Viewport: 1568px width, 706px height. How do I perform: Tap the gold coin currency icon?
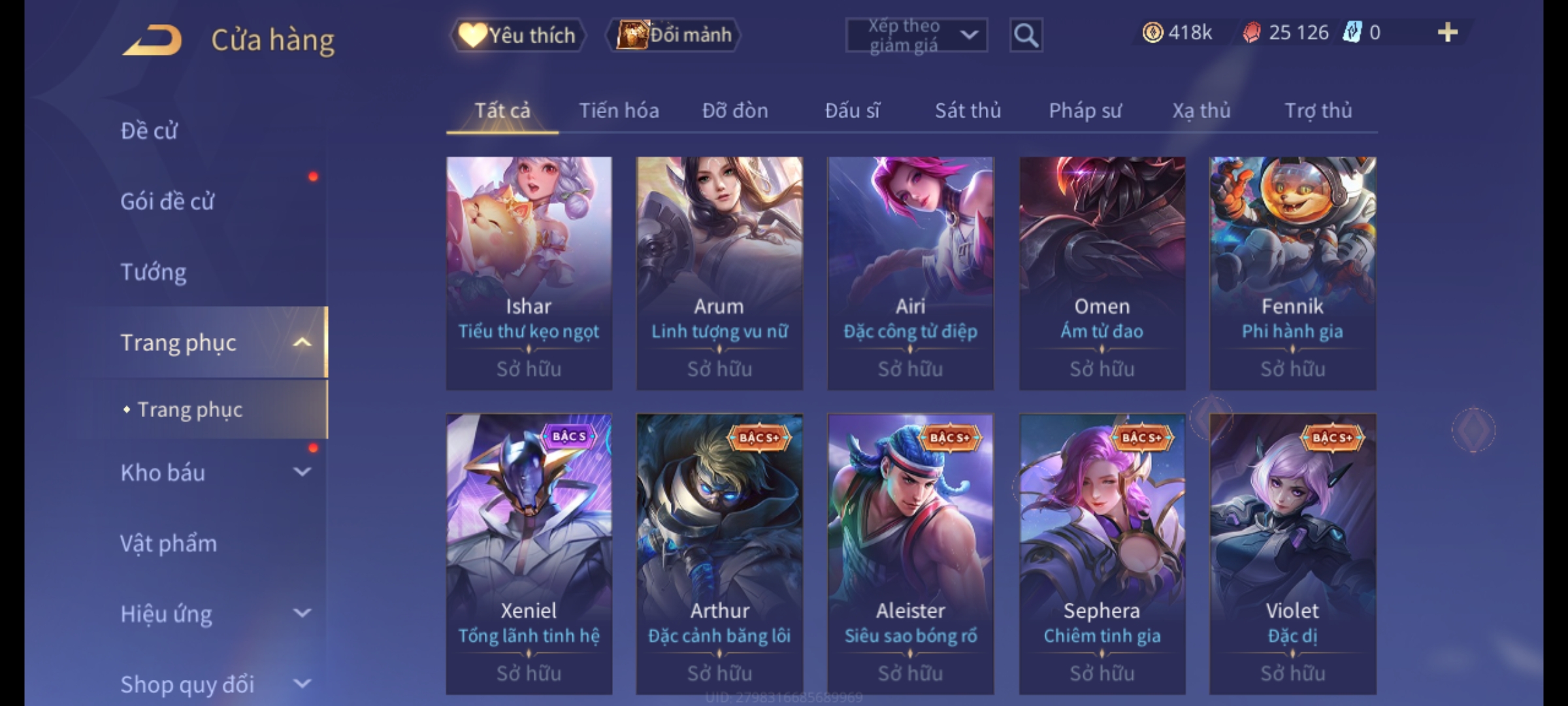1152,33
